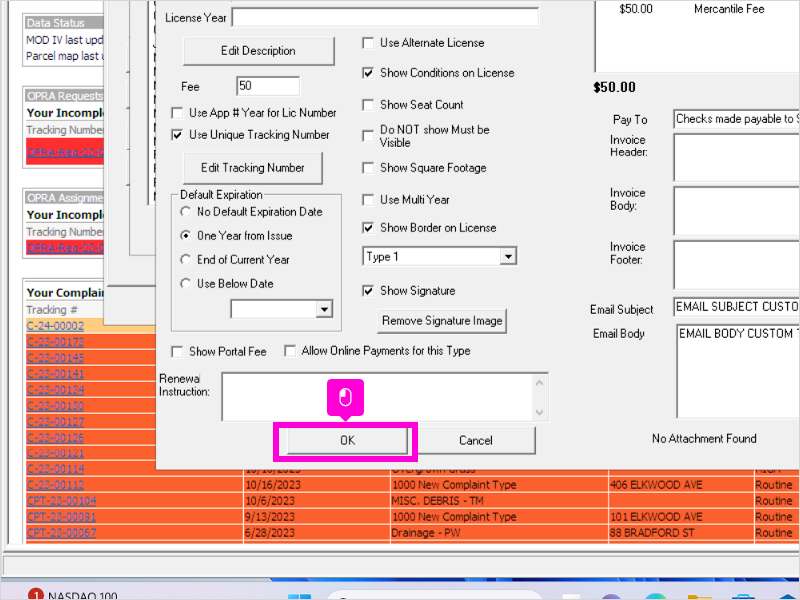Open the OPRA-Req link under OPRA Requests

65,152
